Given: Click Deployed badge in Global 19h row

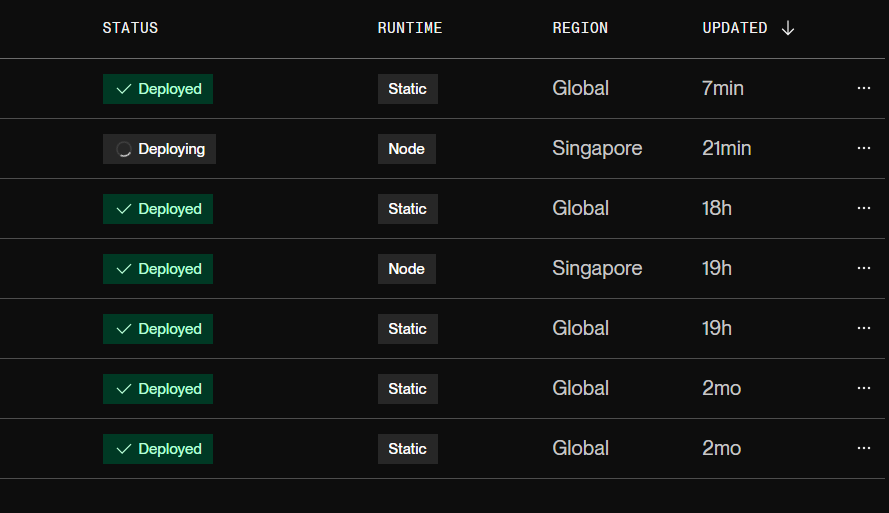Looking at the screenshot, I should click(158, 329).
